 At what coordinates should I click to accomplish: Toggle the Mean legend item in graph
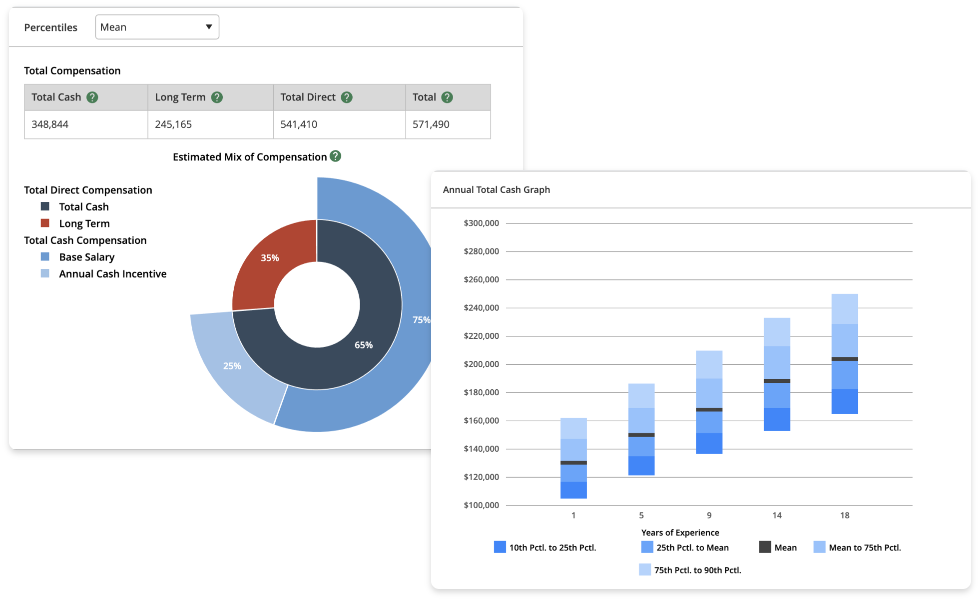click(778, 548)
